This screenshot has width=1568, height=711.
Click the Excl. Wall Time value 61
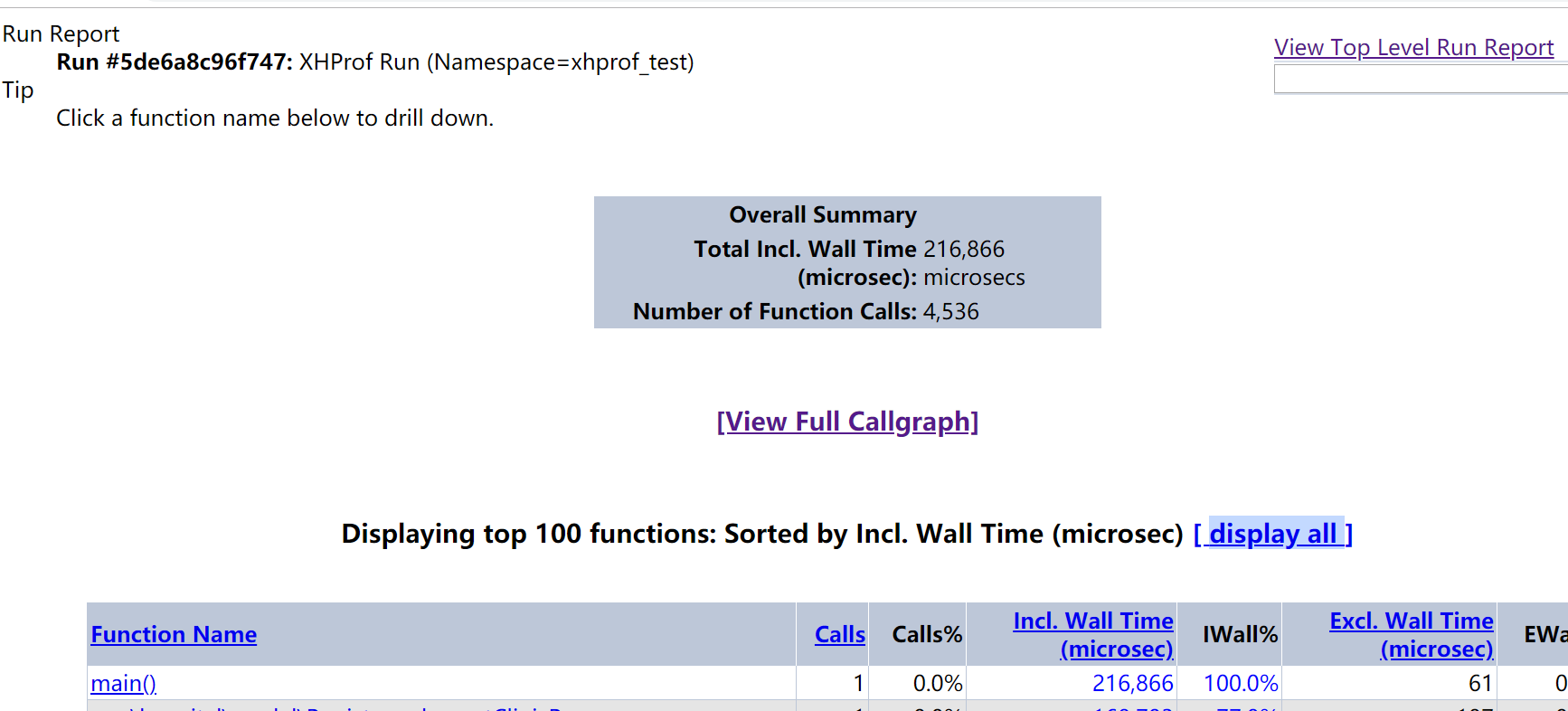1479,683
